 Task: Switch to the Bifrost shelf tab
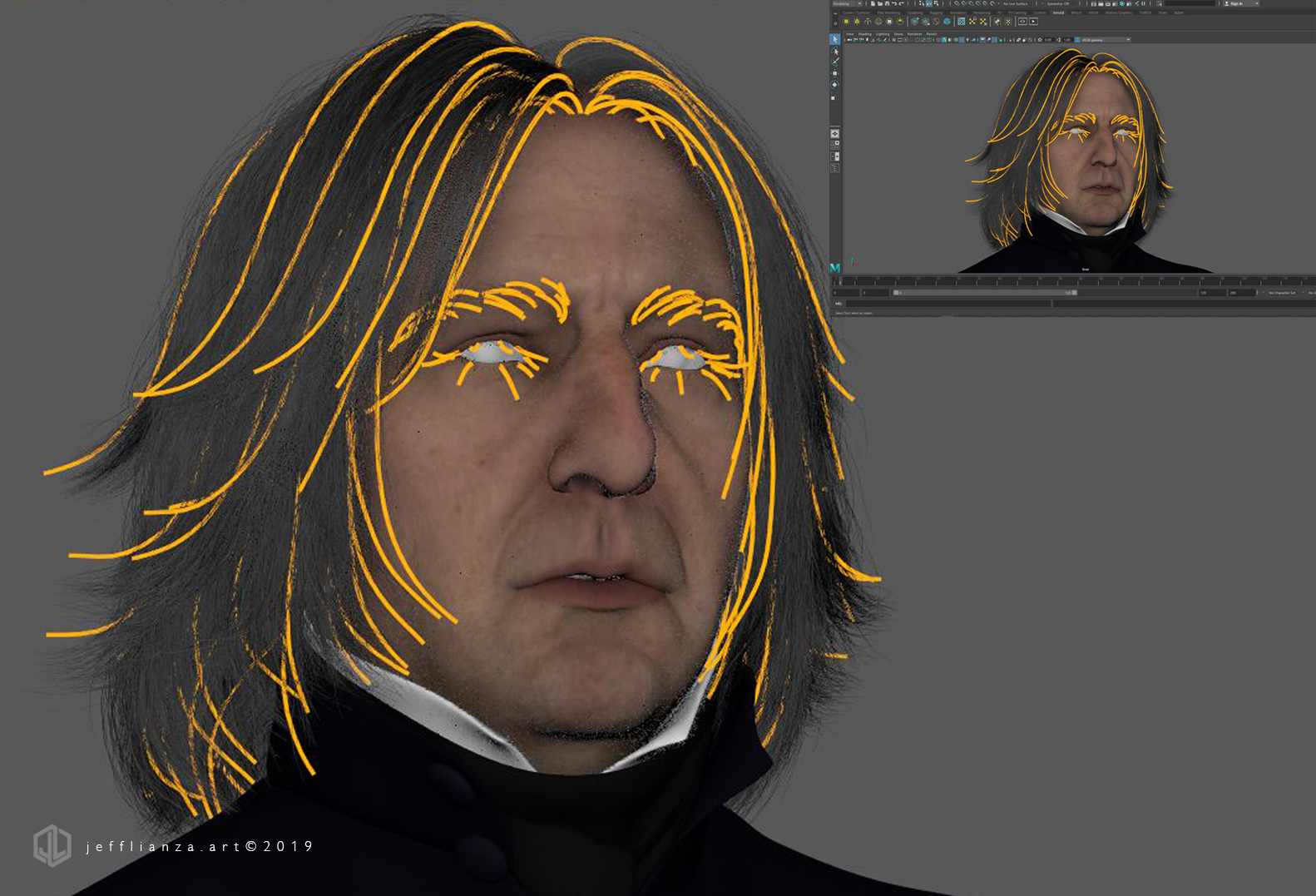(x=1076, y=12)
